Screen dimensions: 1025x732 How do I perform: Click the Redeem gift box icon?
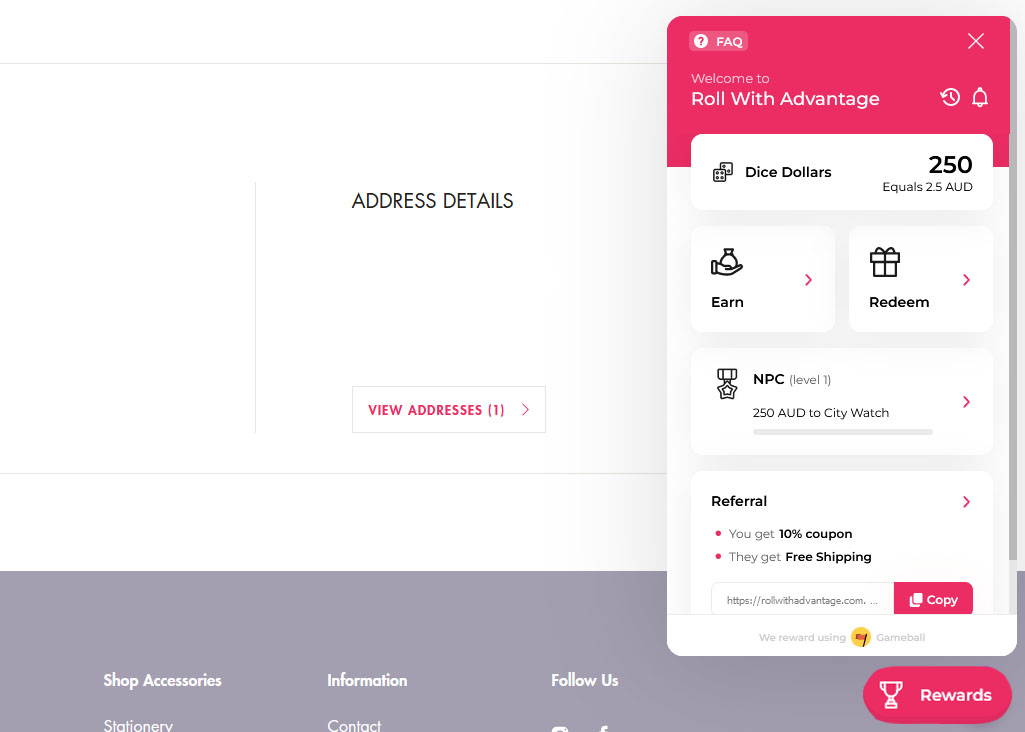tap(884, 262)
